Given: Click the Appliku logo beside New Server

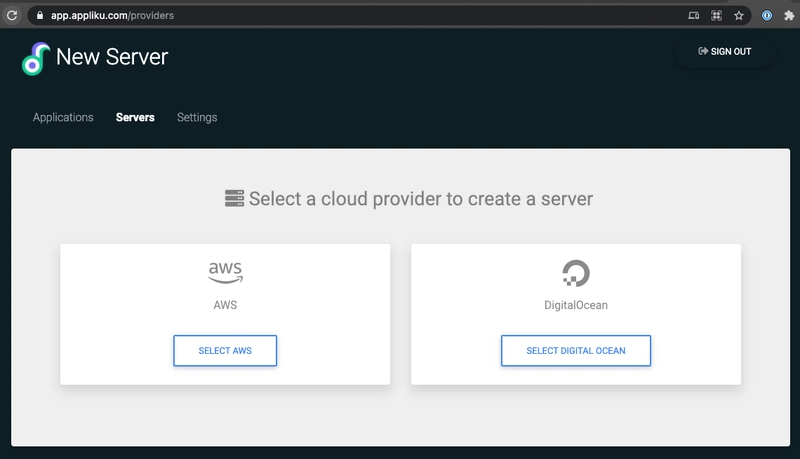Looking at the screenshot, I should click(36, 59).
